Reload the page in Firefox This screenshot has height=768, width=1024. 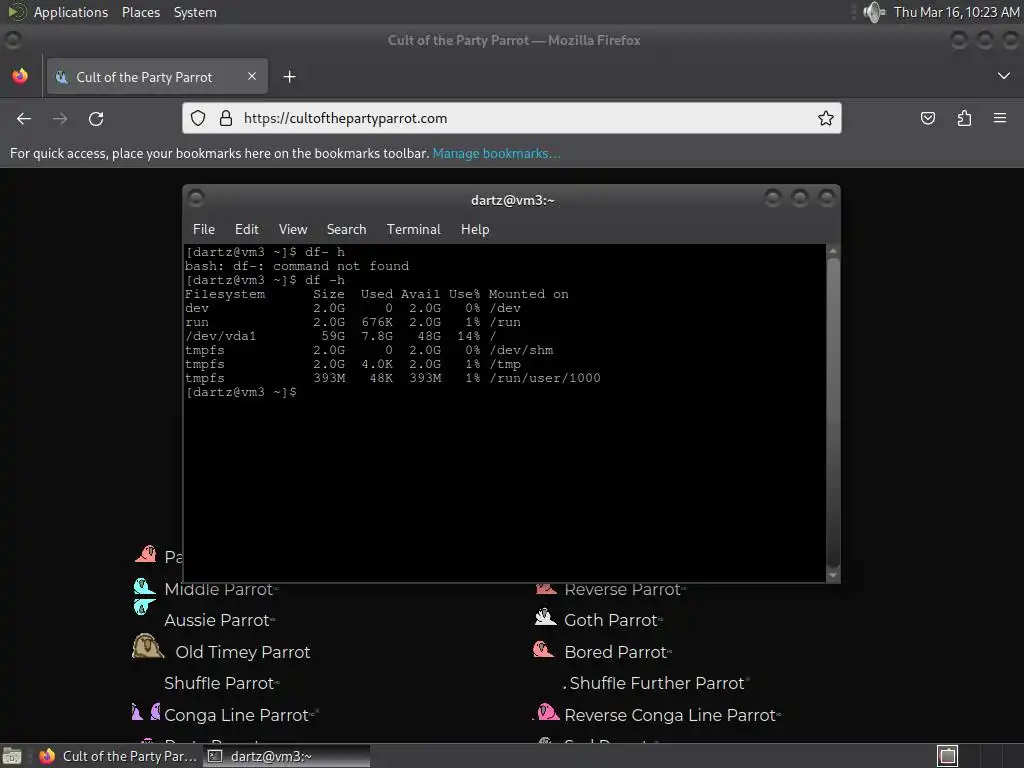pos(96,118)
